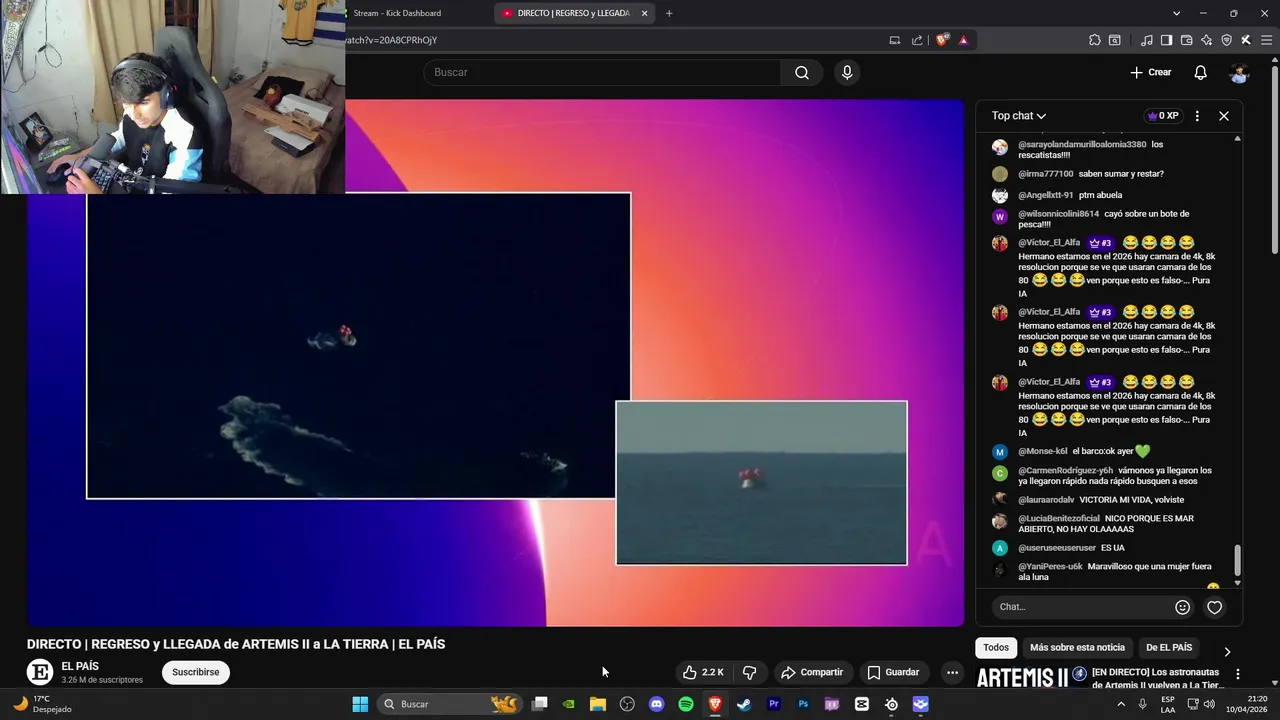This screenshot has width=1280, height=720.
Task: Open EL PAÍS channel avatar
Action: (40, 672)
